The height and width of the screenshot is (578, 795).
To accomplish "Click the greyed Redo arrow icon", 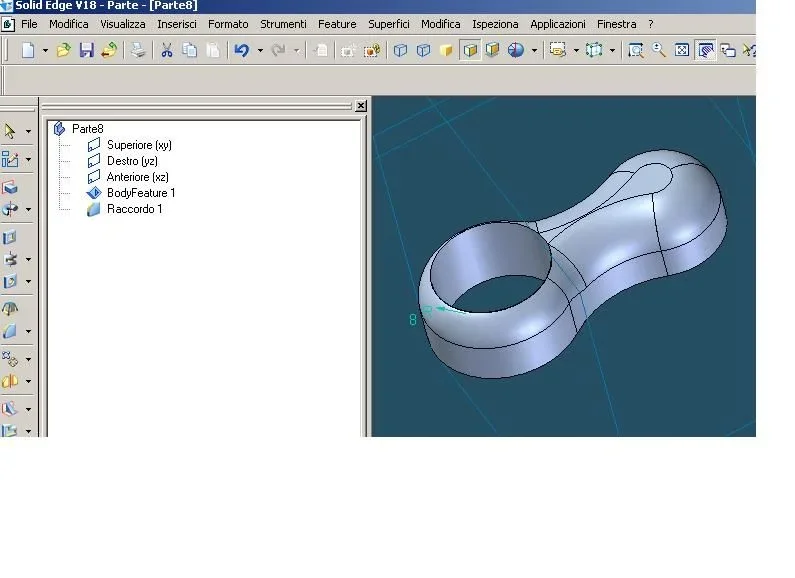I will (x=278, y=50).
